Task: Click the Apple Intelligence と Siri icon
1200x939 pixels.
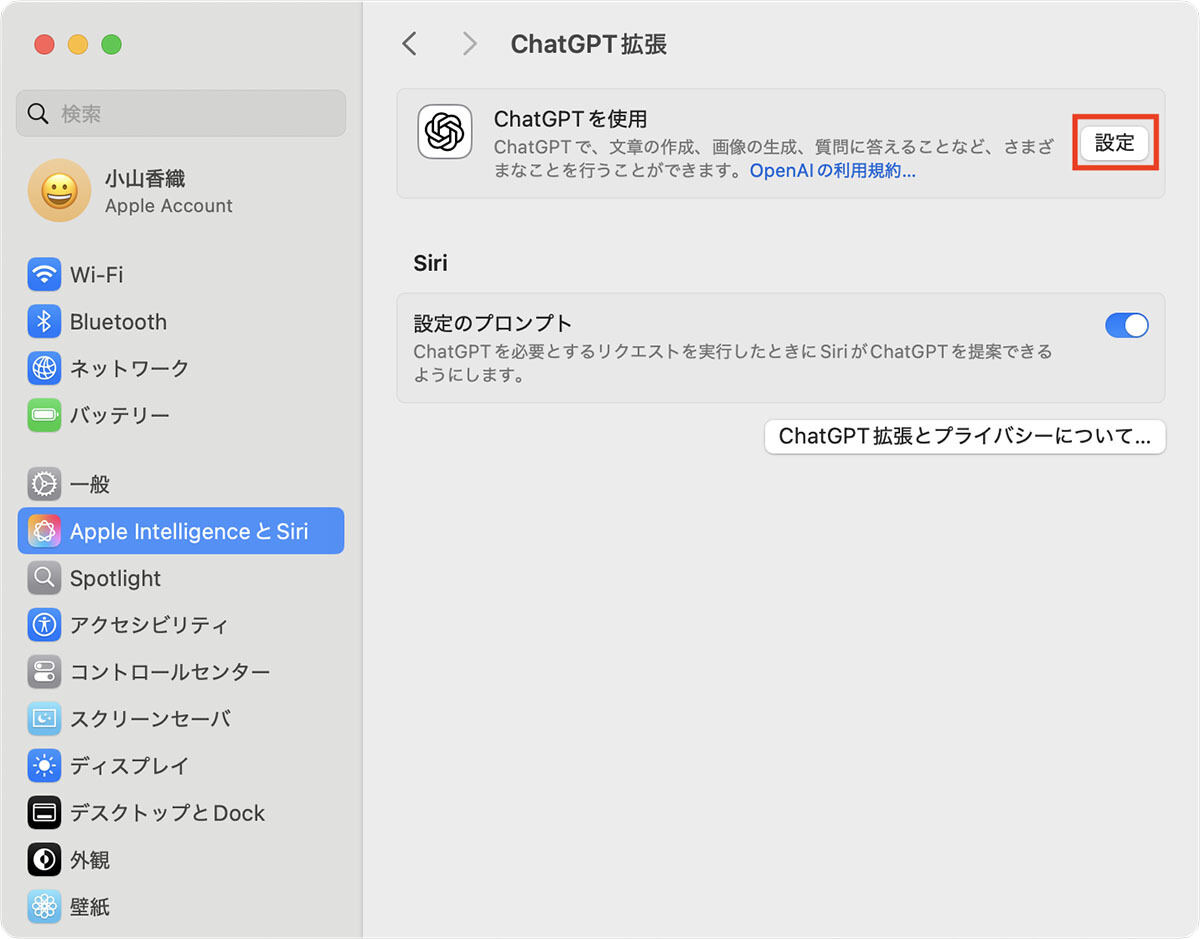Action: [x=44, y=531]
